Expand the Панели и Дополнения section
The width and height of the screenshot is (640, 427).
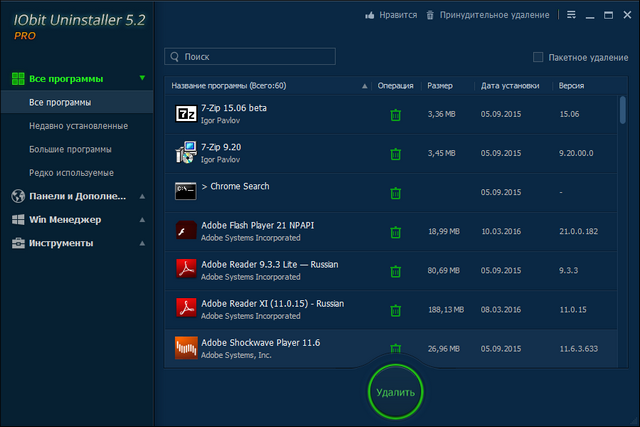(76, 196)
